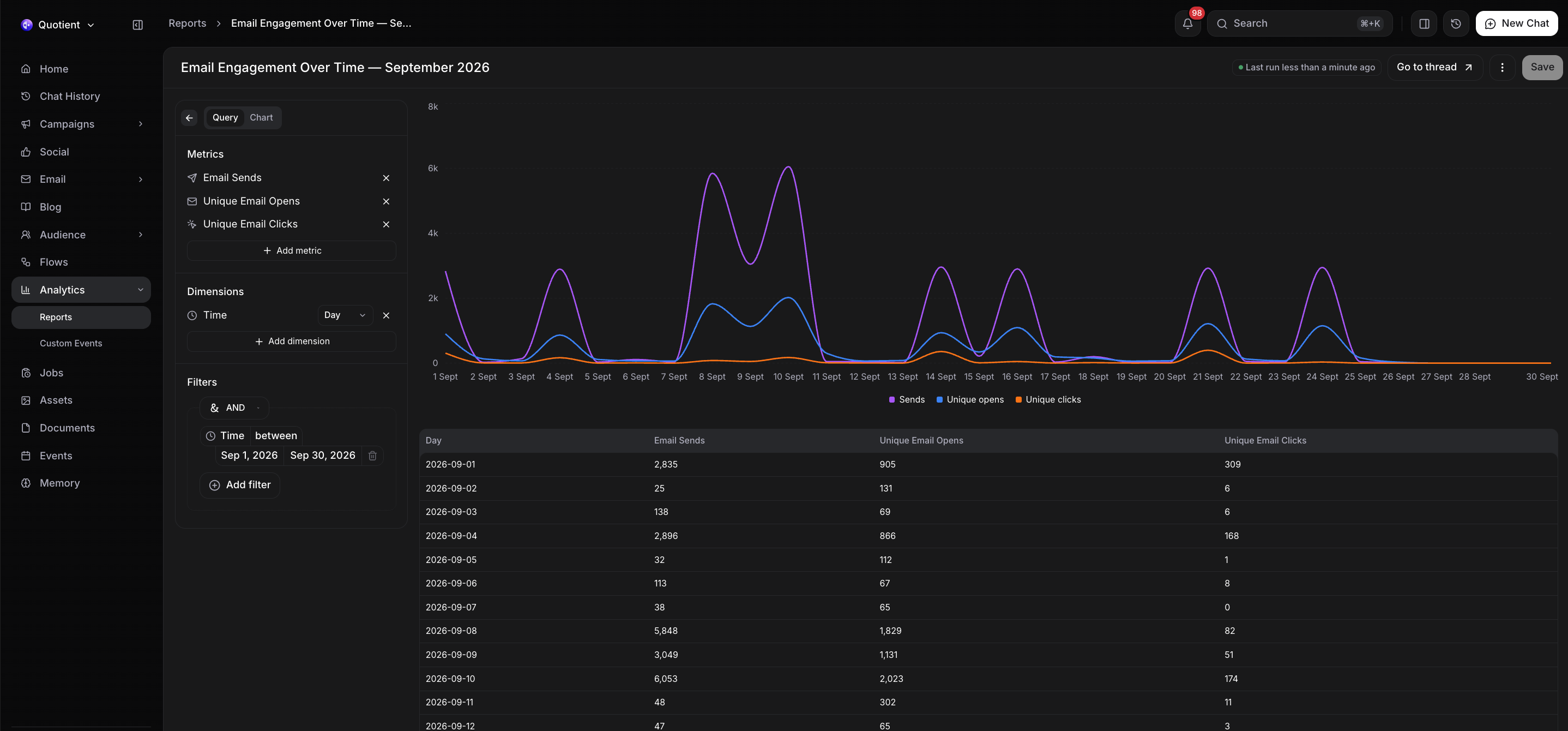This screenshot has height=731, width=1568.
Task: Edit the Sep 1, 2026 start date
Action: (x=249, y=456)
